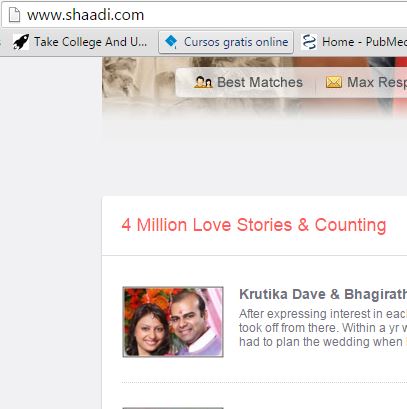The image size is (407, 409).
Task: Click the second story thumbnail at bottom
Action: point(173,408)
